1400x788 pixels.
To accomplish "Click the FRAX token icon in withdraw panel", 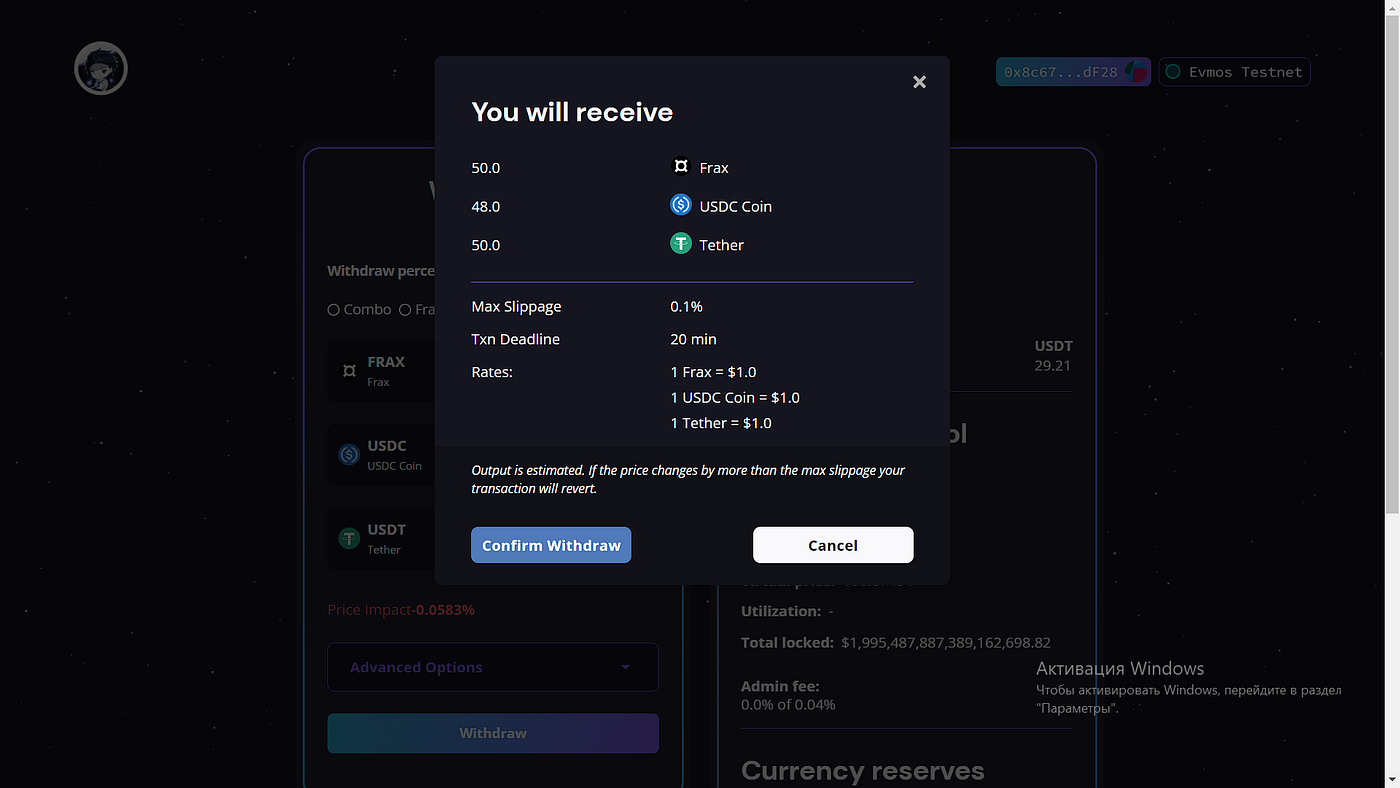I will tap(349, 371).
